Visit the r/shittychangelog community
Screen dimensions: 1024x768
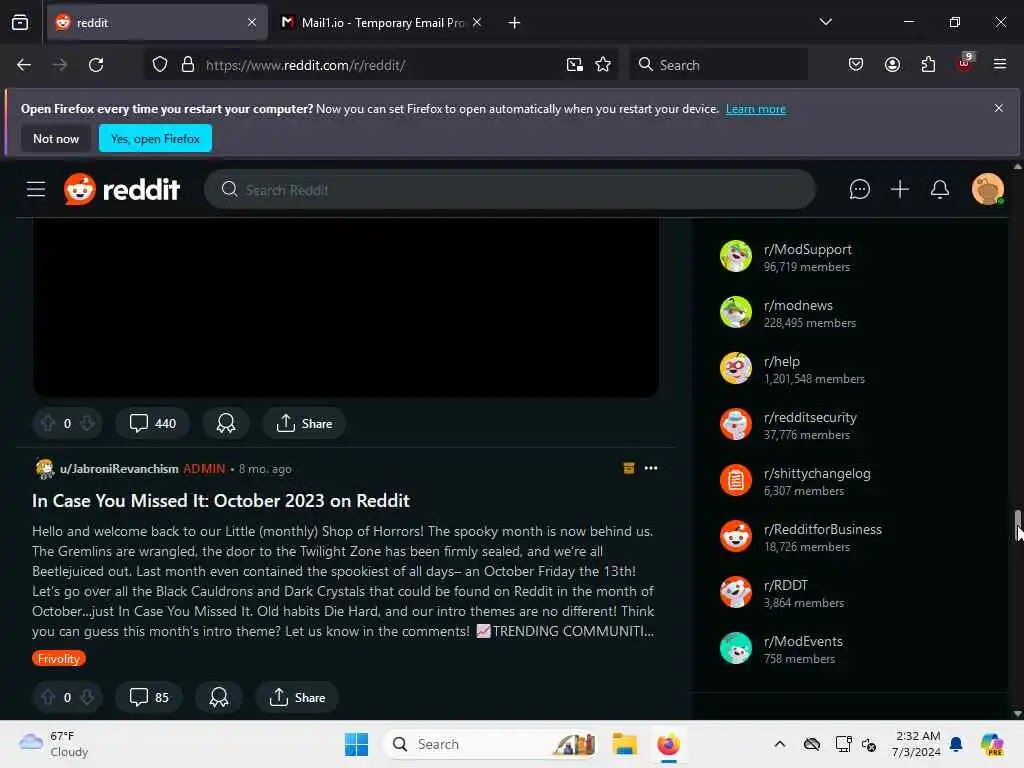[x=817, y=473]
